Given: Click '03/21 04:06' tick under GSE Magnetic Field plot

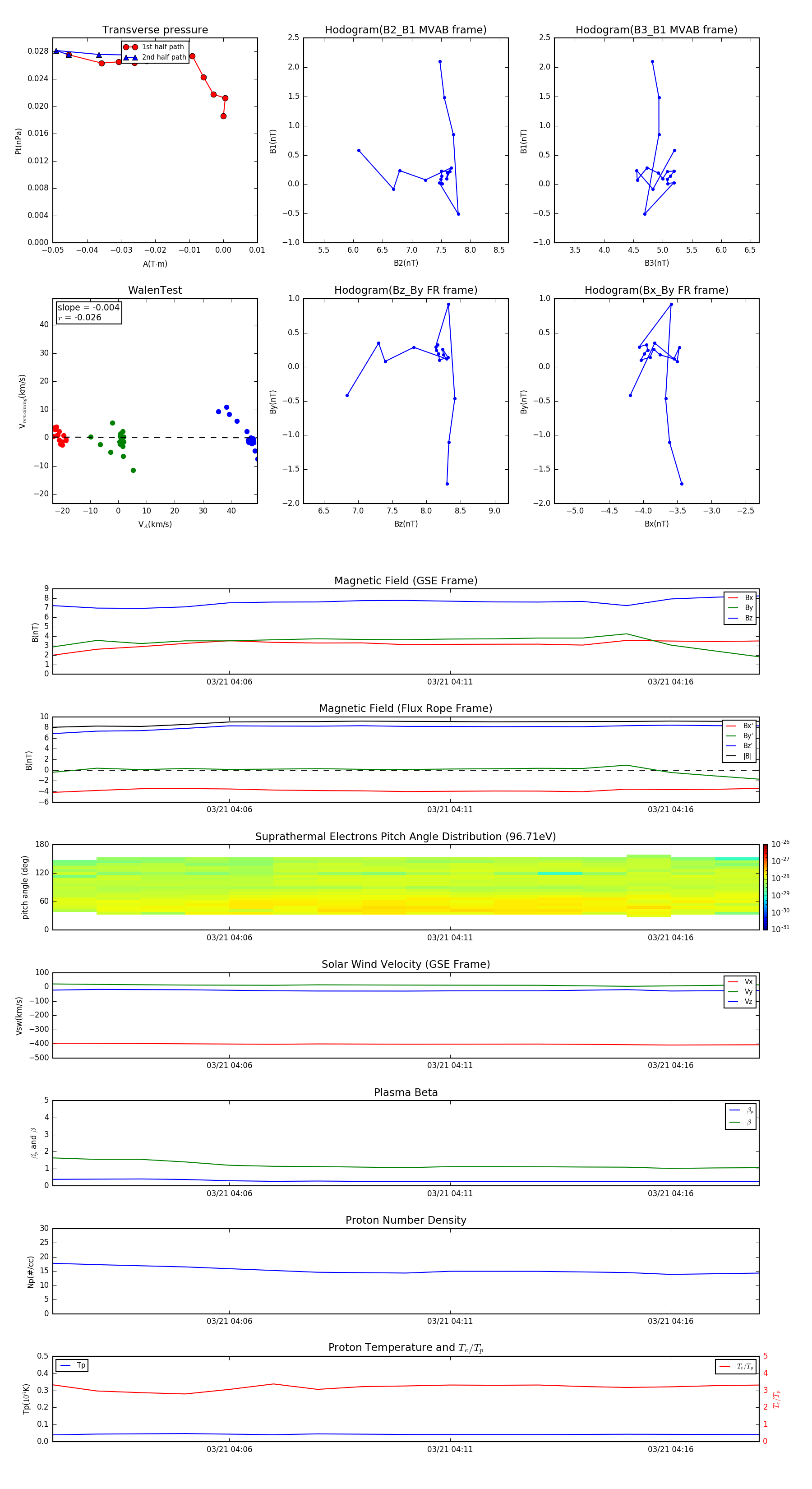Looking at the screenshot, I should coord(230,682).
